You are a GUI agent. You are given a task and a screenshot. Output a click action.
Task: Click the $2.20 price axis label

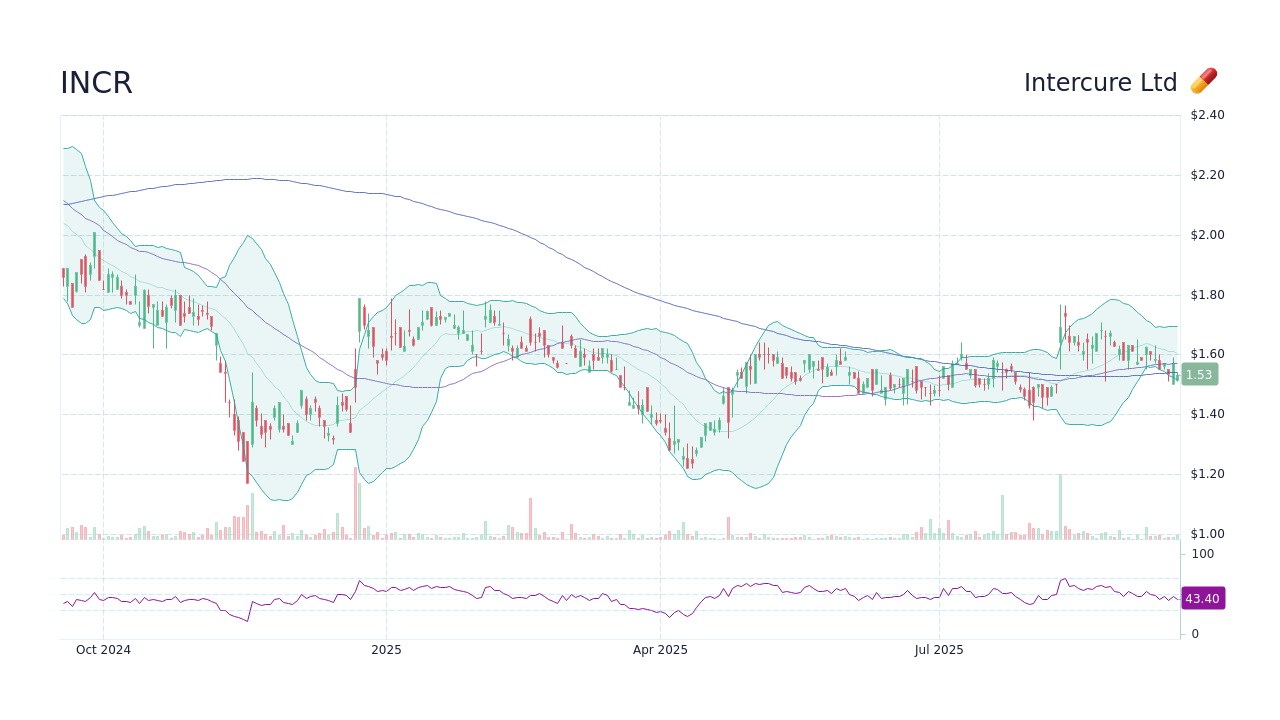[1207, 175]
